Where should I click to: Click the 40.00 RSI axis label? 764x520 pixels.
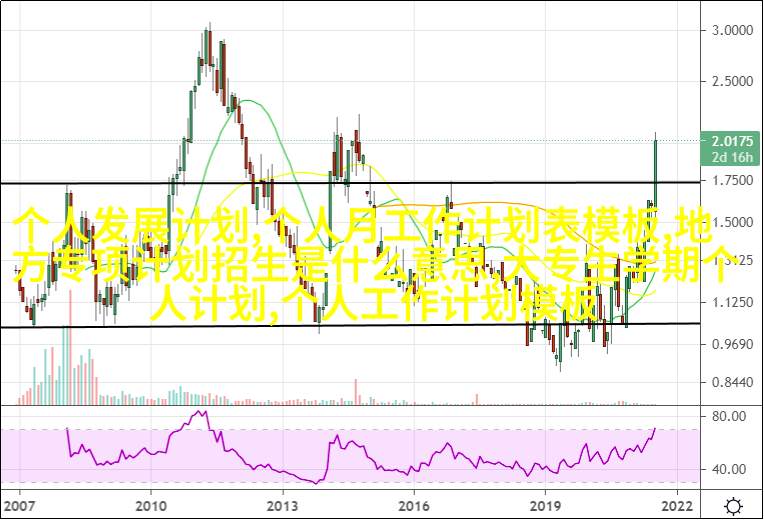click(728, 469)
